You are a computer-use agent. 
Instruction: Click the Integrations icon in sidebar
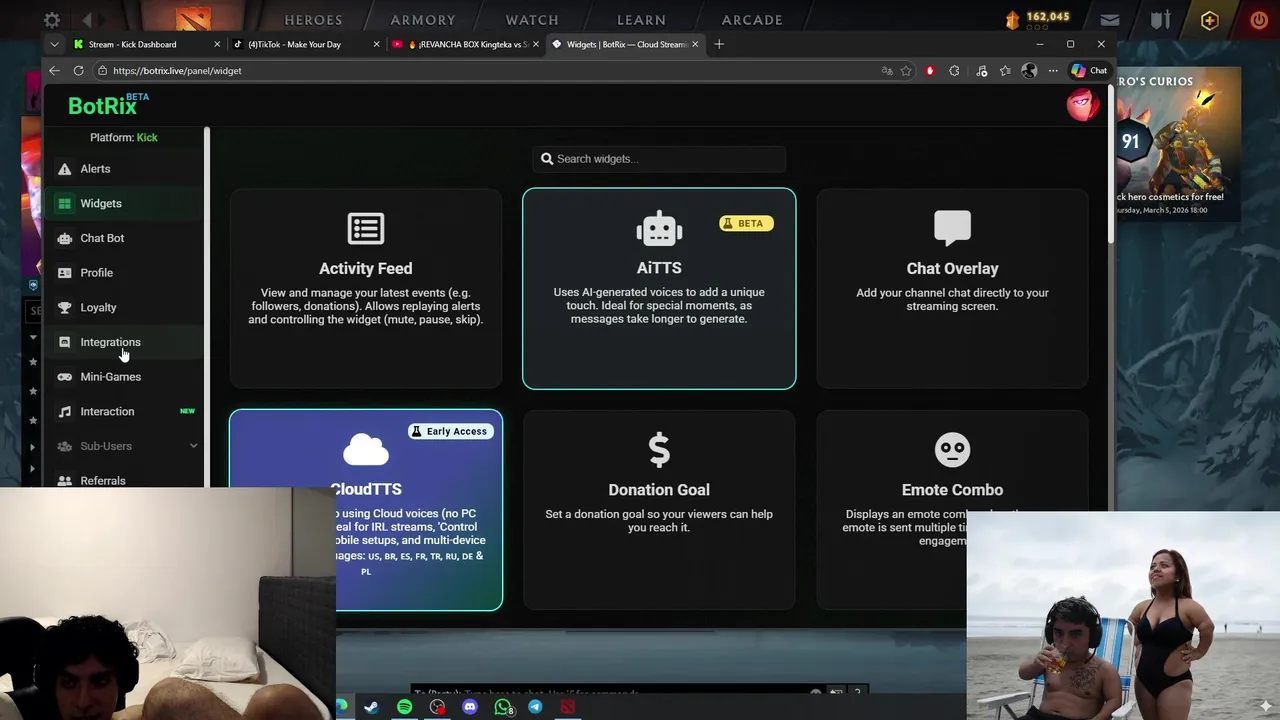pos(65,342)
